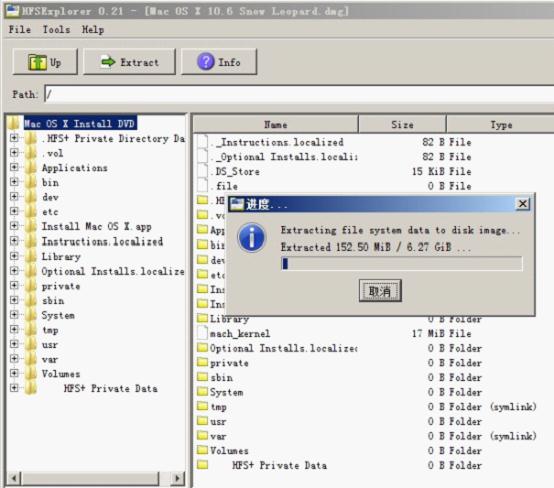Expand Install Mac OS X.app tree node
The image size is (554, 488).
pos(14,226)
